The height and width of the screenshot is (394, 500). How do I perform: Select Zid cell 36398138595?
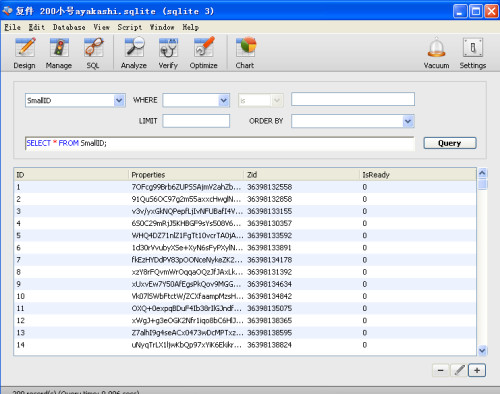[x=269, y=333]
